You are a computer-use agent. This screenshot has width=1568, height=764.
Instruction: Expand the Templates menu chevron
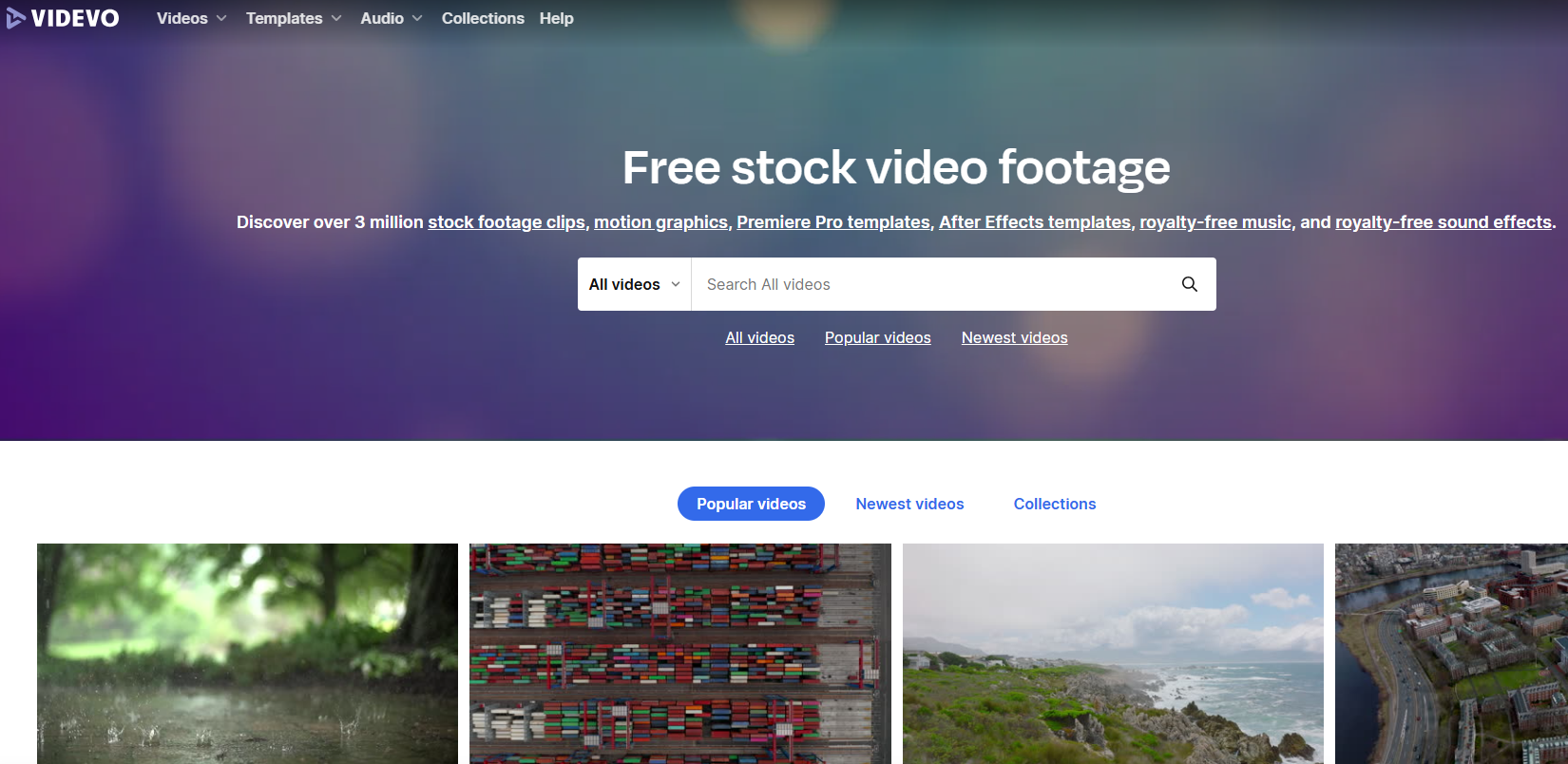[x=336, y=18]
